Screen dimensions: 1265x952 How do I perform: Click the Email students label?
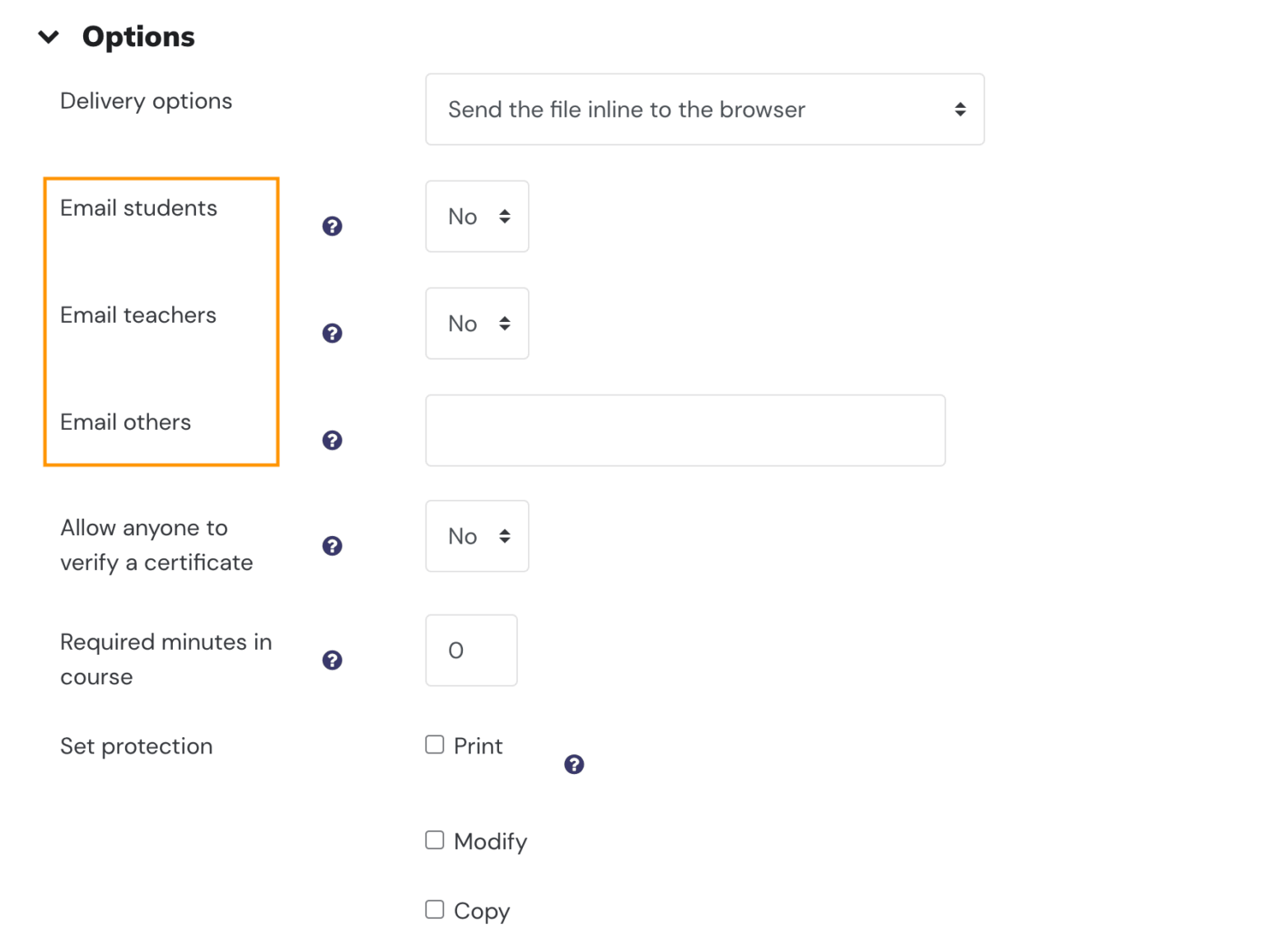pyautogui.click(x=138, y=208)
